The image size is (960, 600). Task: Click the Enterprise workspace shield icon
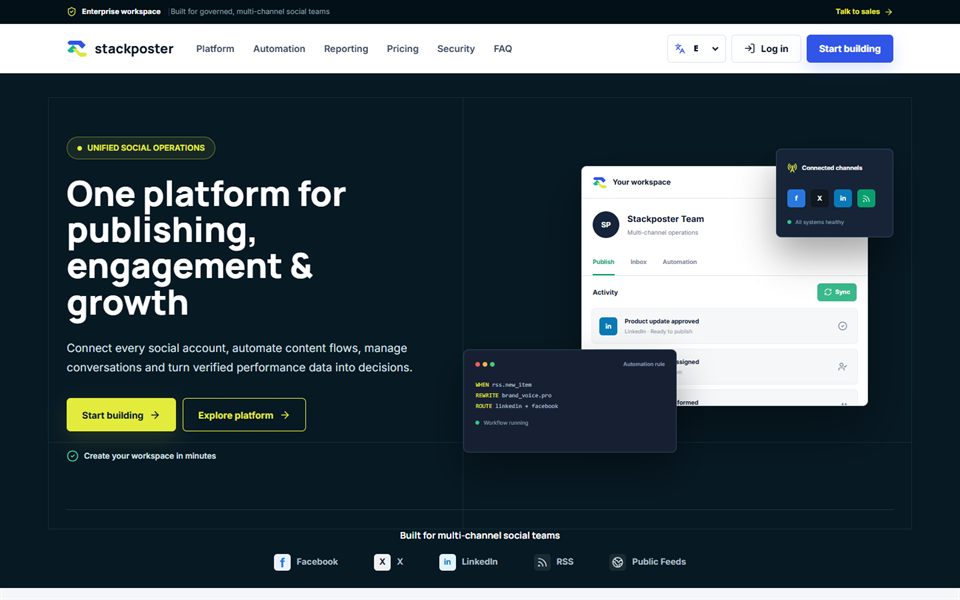coord(72,12)
